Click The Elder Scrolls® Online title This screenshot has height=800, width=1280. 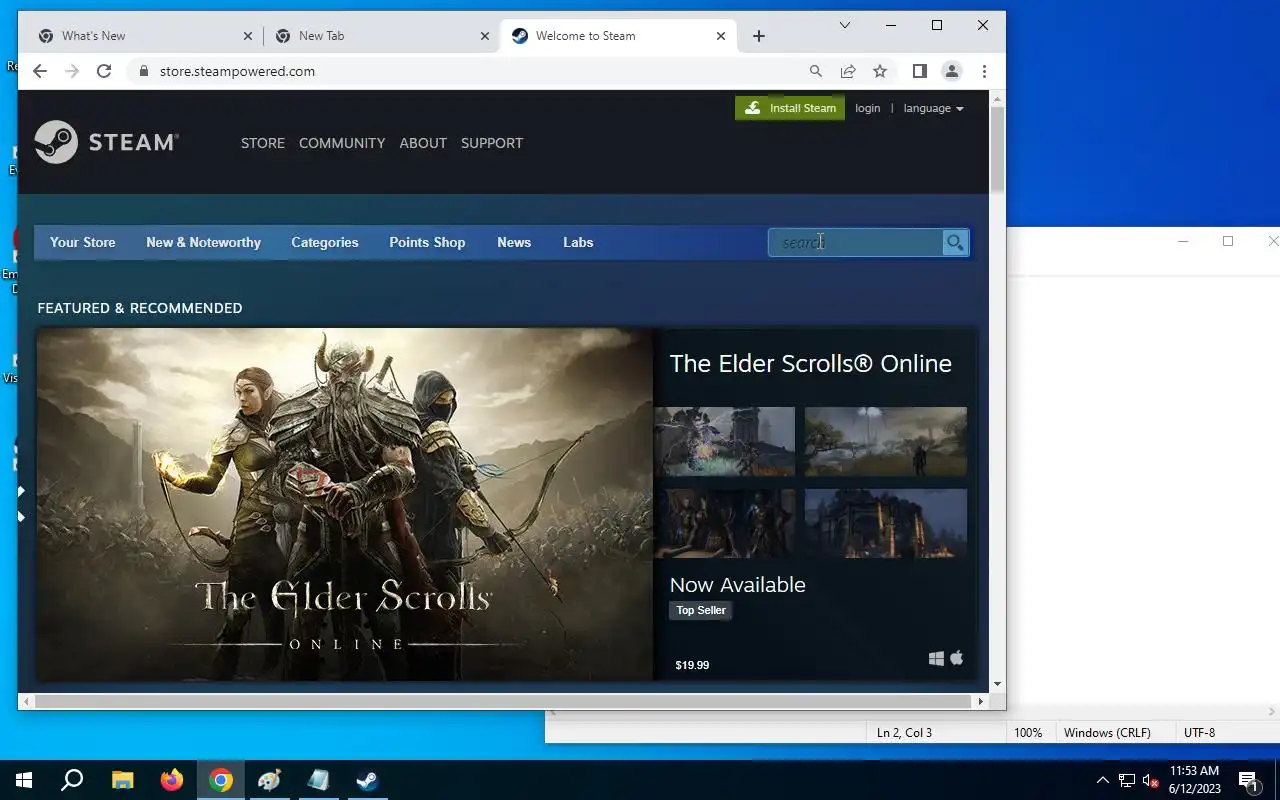[x=810, y=363]
